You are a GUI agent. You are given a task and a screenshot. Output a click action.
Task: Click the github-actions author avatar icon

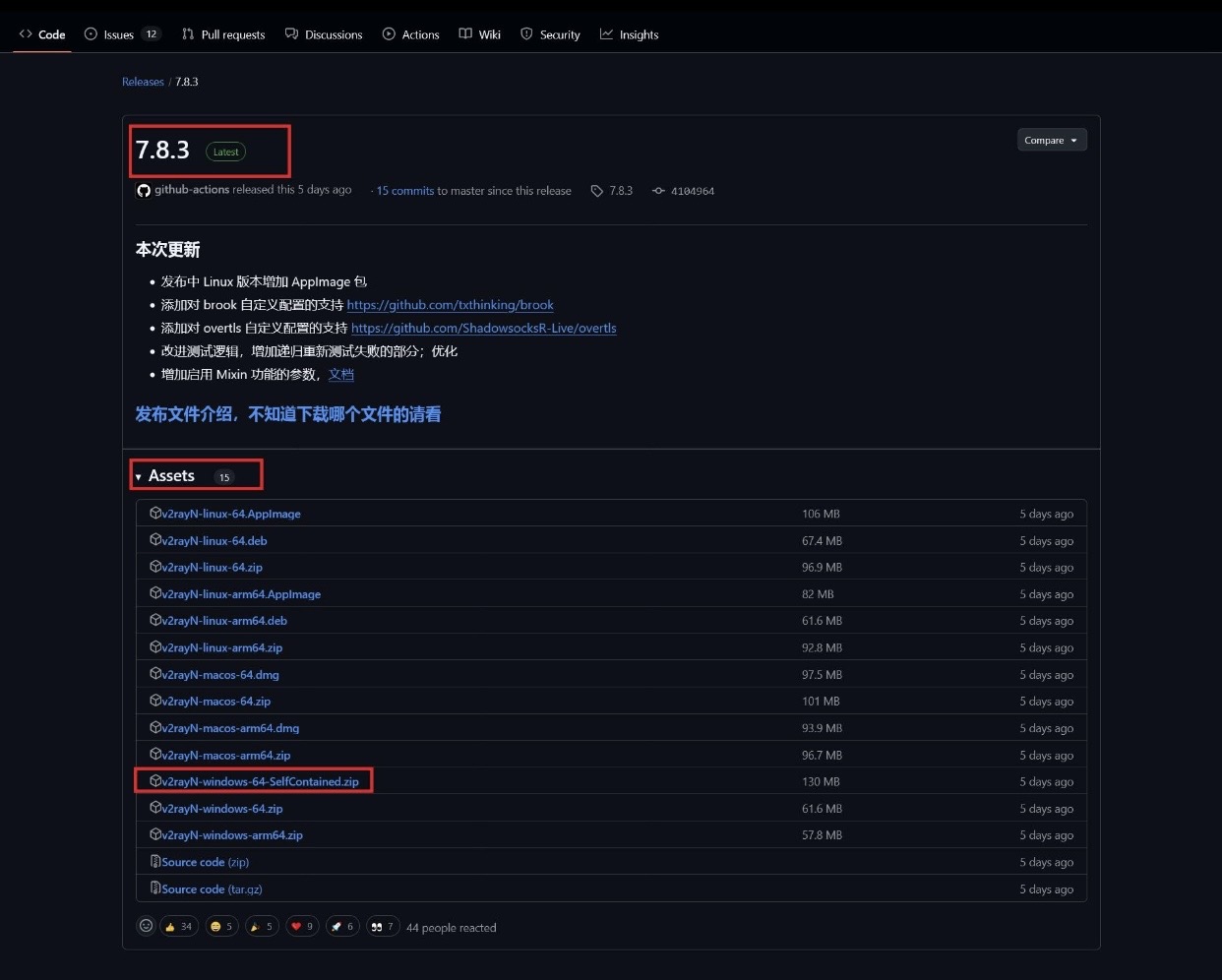tap(144, 191)
